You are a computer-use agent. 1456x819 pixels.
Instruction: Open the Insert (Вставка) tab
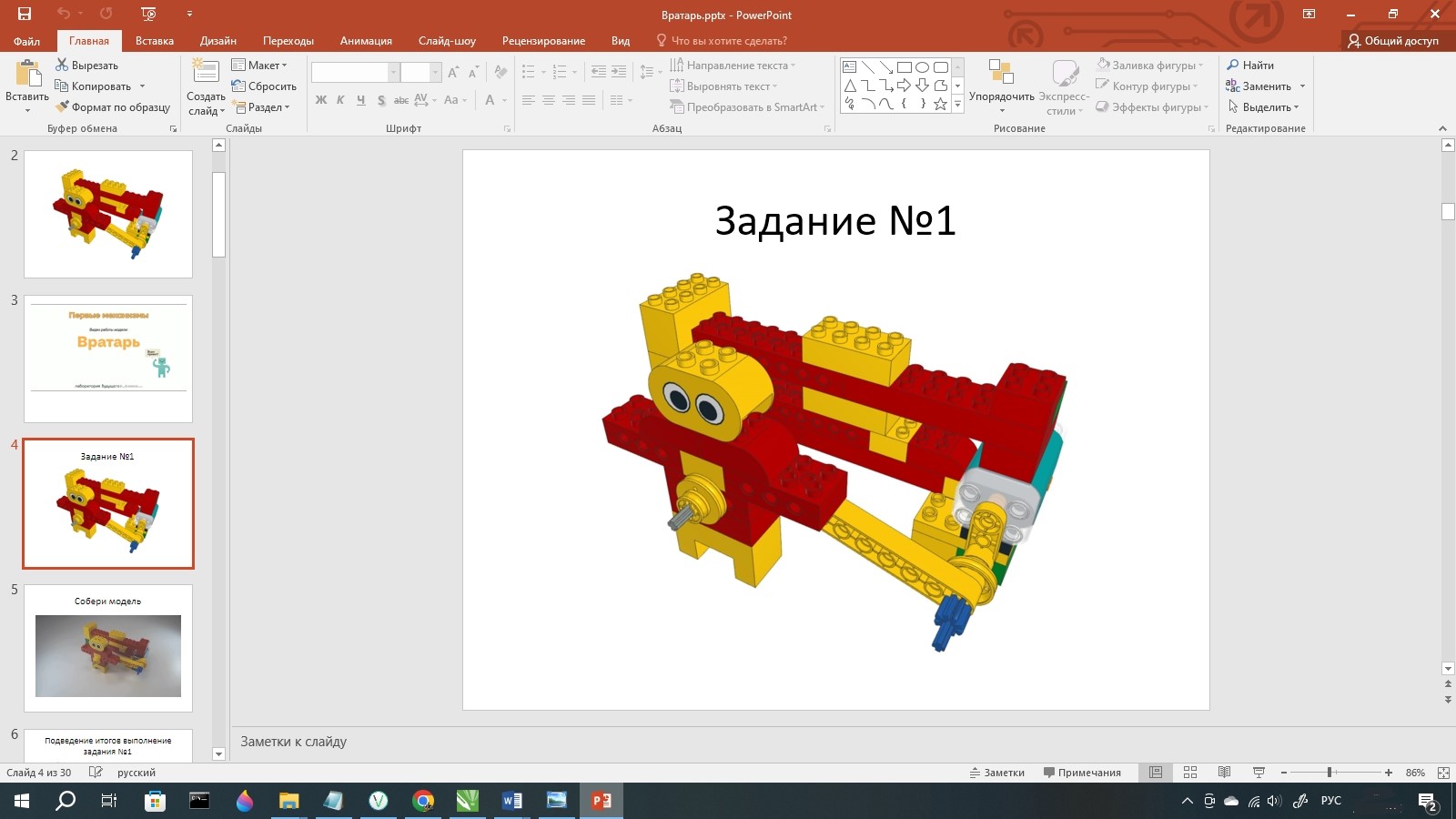point(155,41)
